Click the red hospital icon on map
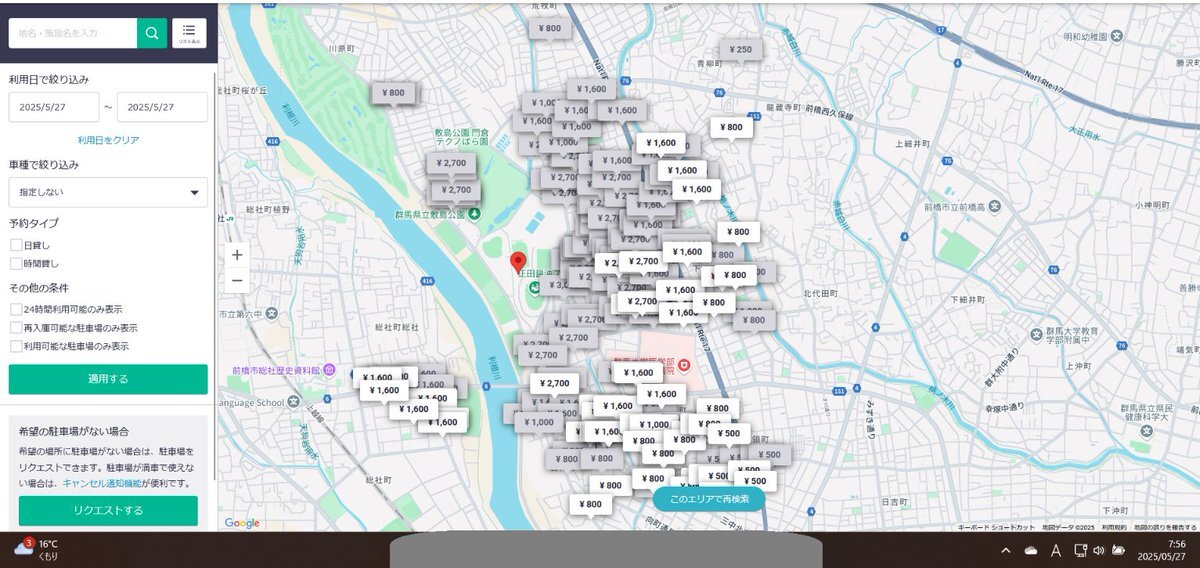 pyautogui.click(x=683, y=366)
